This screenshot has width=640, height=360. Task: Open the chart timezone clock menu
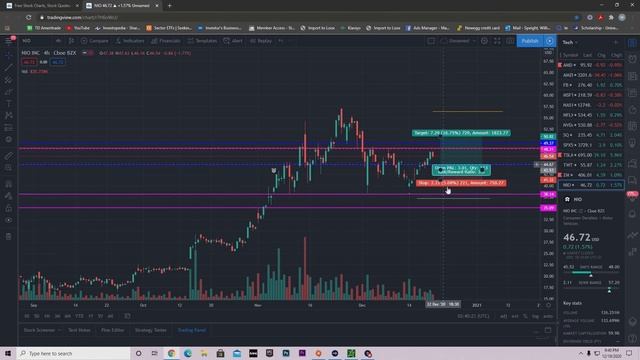coord(473,316)
